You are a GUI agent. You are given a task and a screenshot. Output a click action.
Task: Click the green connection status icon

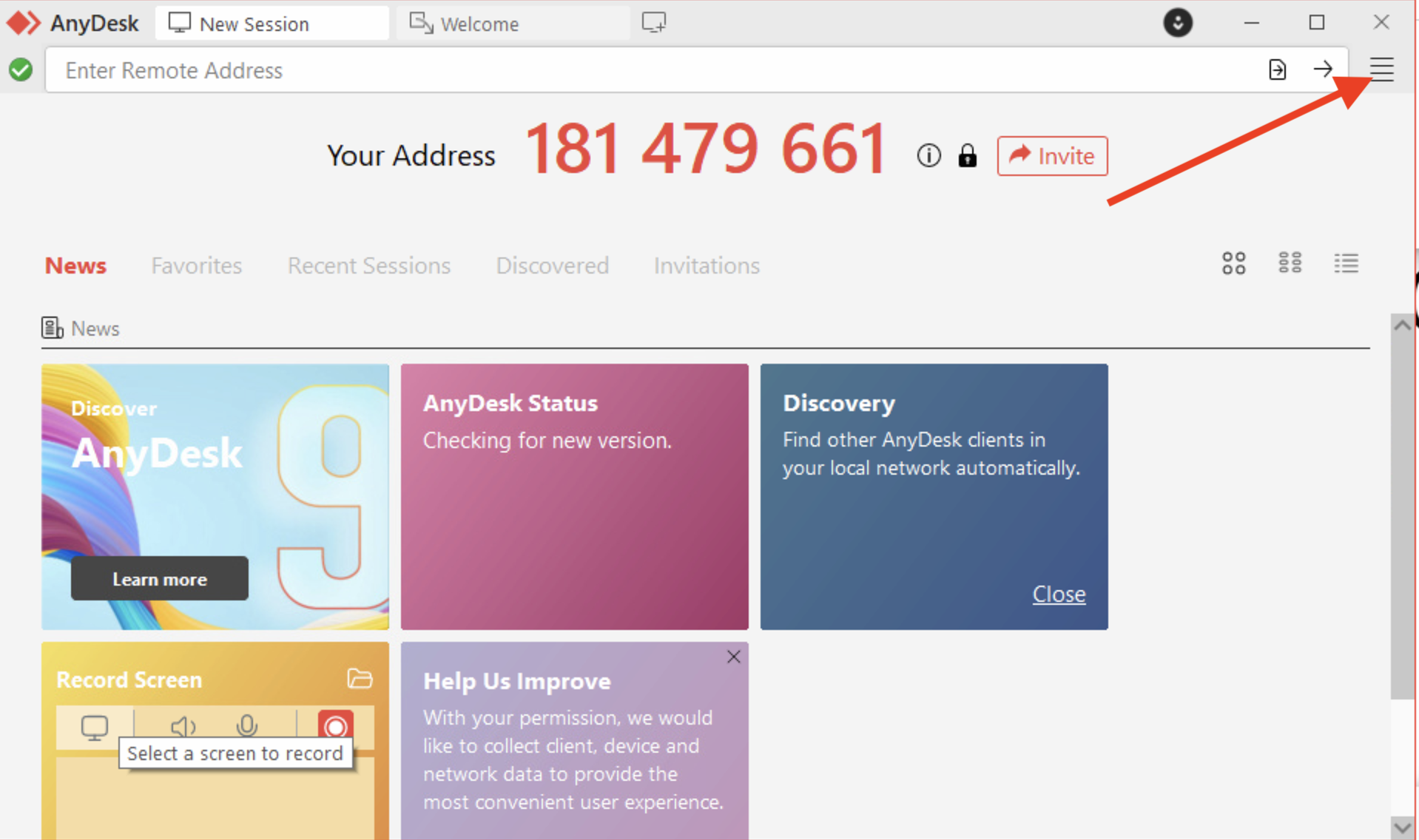(21, 70)
